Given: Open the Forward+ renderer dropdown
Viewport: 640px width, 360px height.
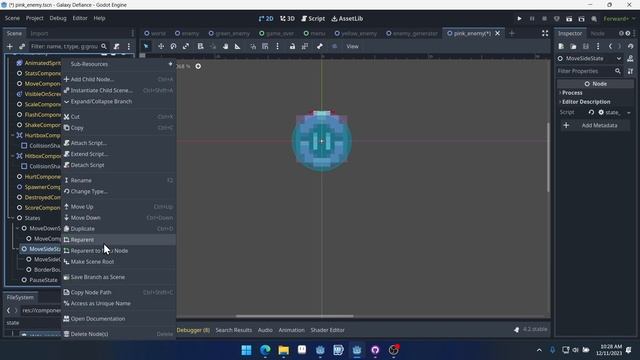Looking at the screenshot, I should [x=619, y=19].
